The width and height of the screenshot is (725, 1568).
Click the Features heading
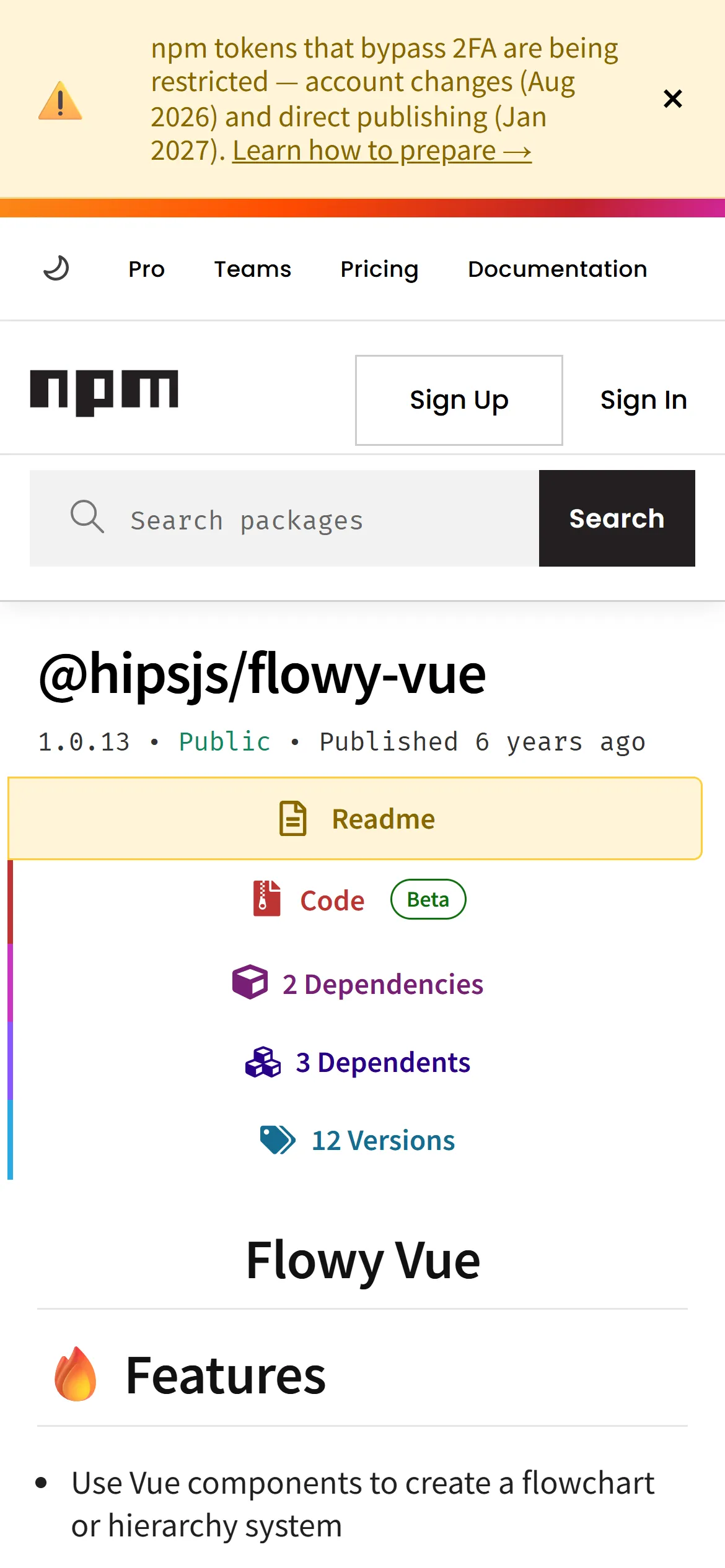tap(226, 1375)
